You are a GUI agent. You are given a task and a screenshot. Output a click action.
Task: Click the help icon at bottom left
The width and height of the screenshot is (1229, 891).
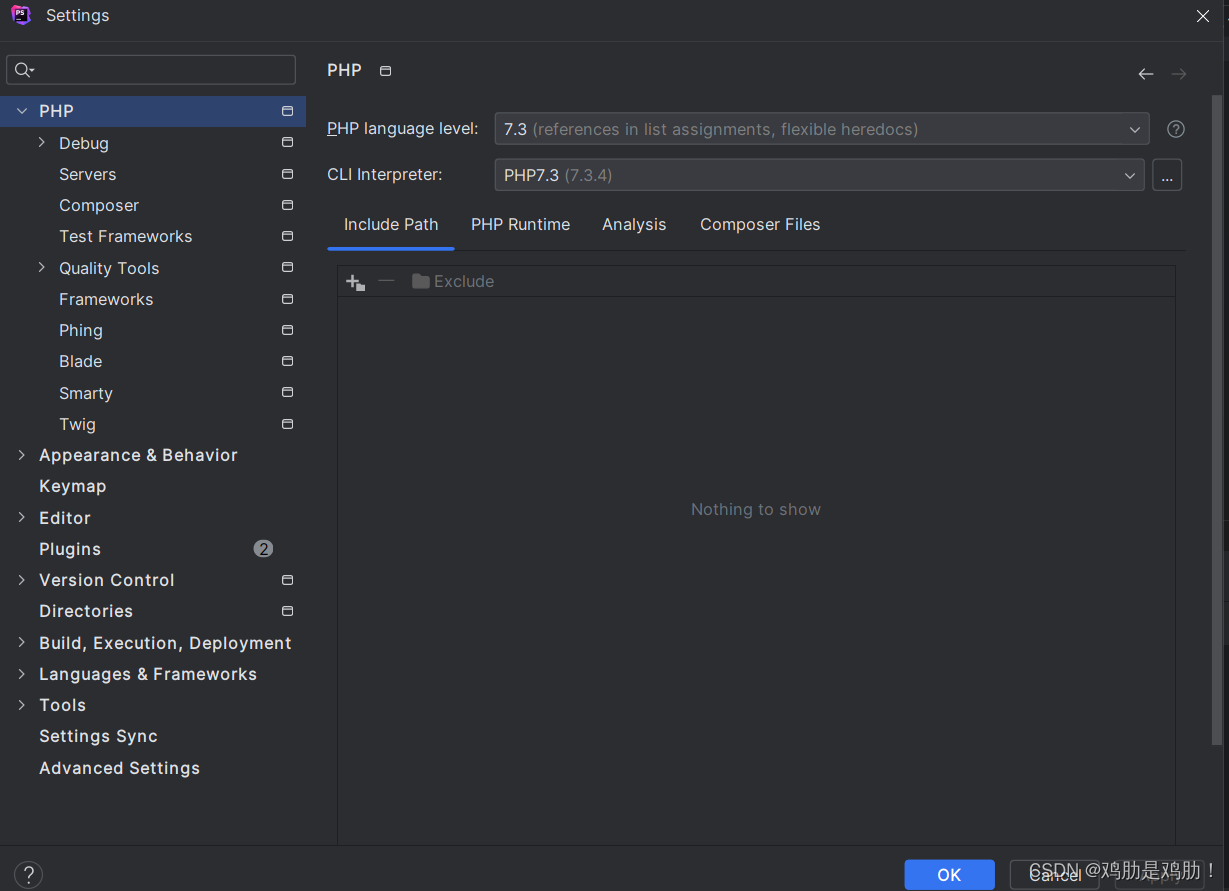(28, 874)
